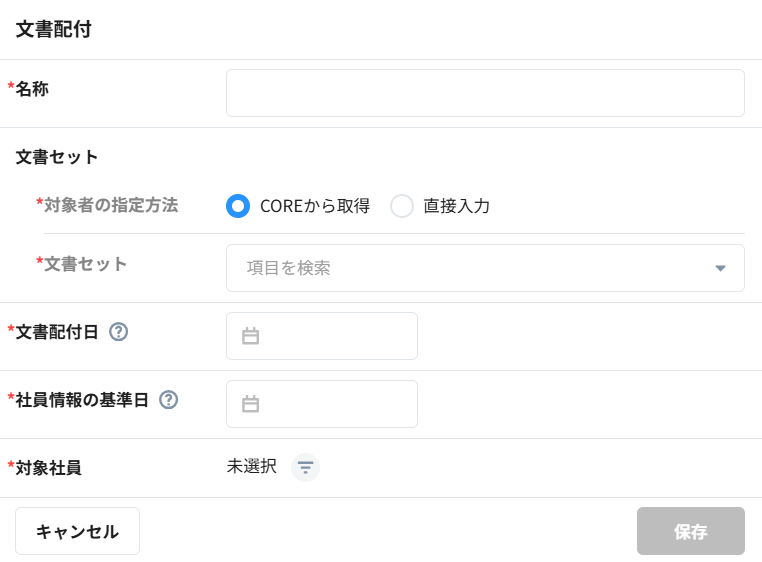Click calendar icon in 社員情報の基準日 field
762x562 pixels.
[250, 405]
